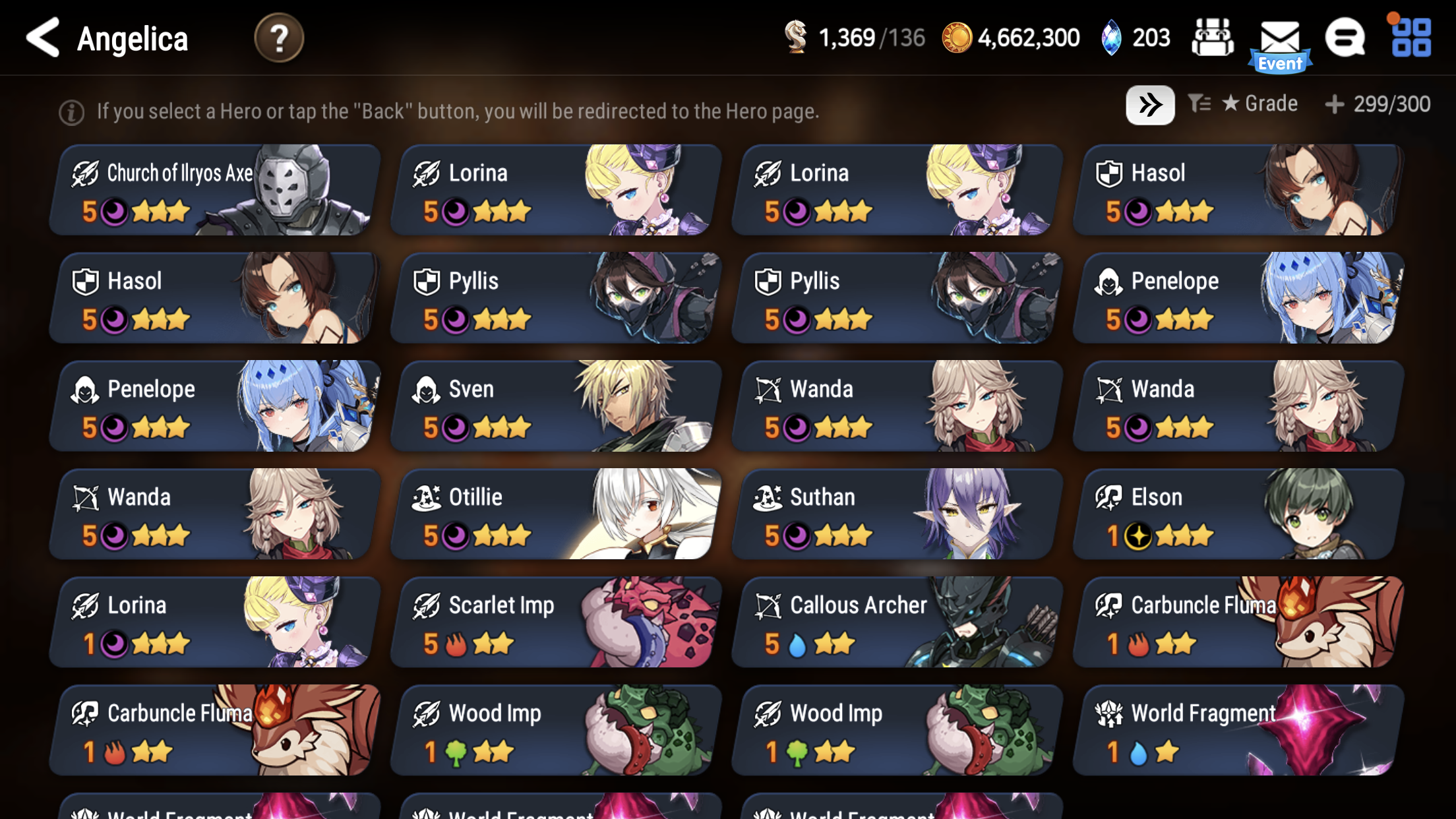The height and width of the screenshot is (819, 1456).
Task: Select the Sven hero card
Action: point(555,406)
